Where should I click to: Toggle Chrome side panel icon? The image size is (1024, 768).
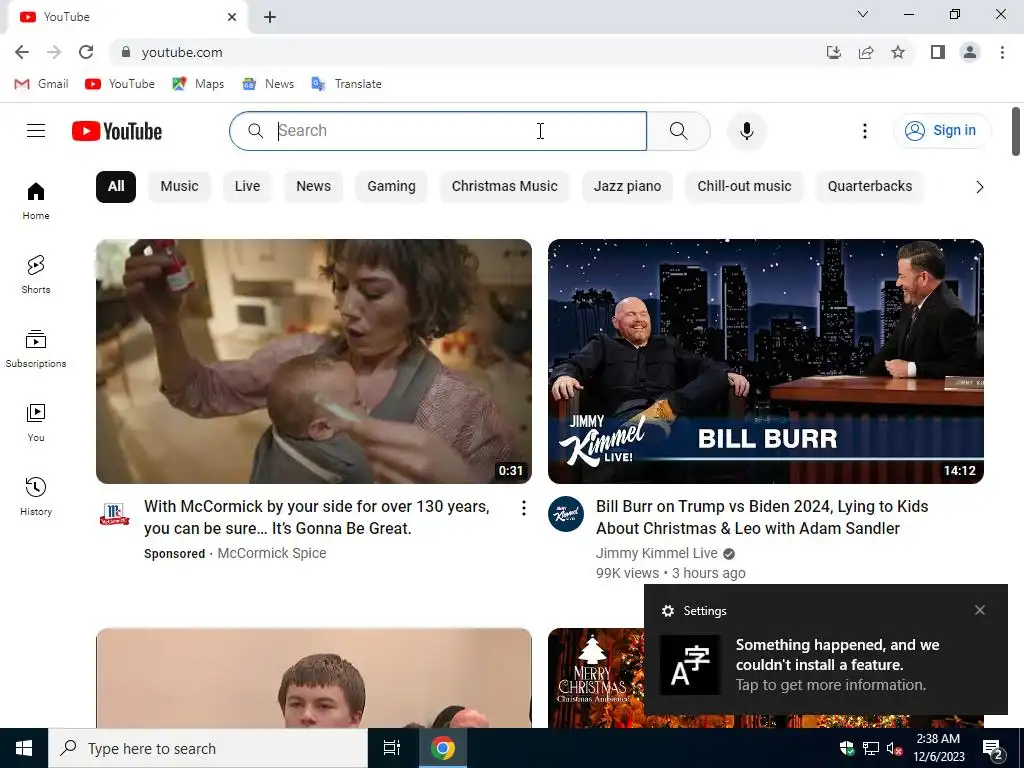pyautogui.click(x=938, y=52)
